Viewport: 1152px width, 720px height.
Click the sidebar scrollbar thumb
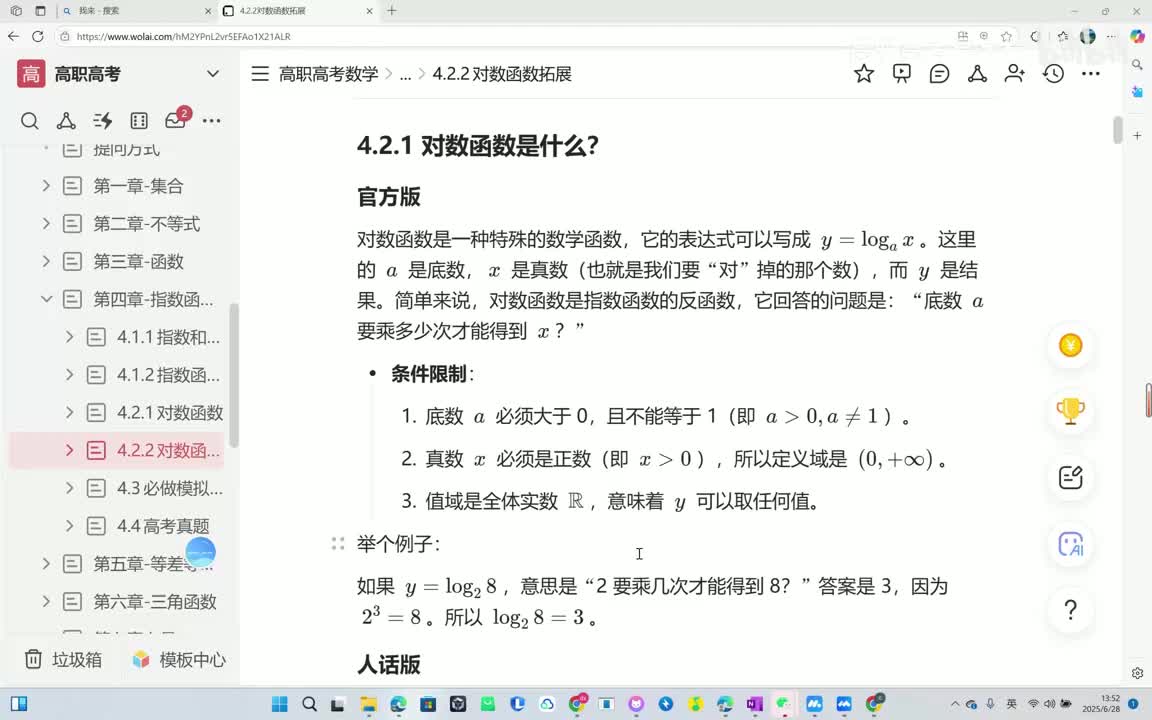coord(234,375)
